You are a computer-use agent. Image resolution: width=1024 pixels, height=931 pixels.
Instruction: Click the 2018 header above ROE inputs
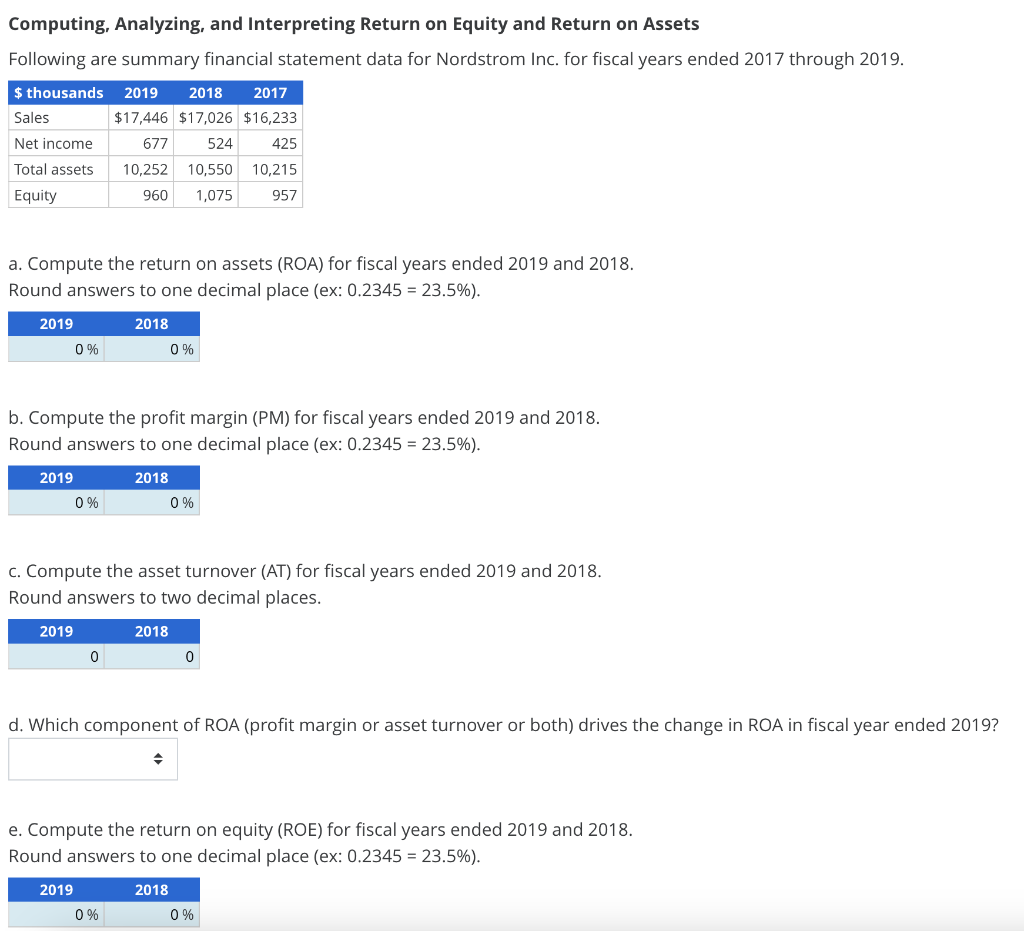pos(151,889)
